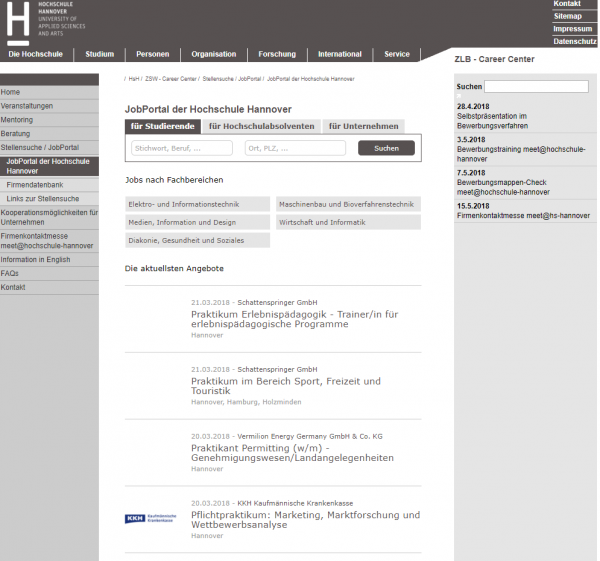Open Information in English
600x561 pixels.
point(49,259)
